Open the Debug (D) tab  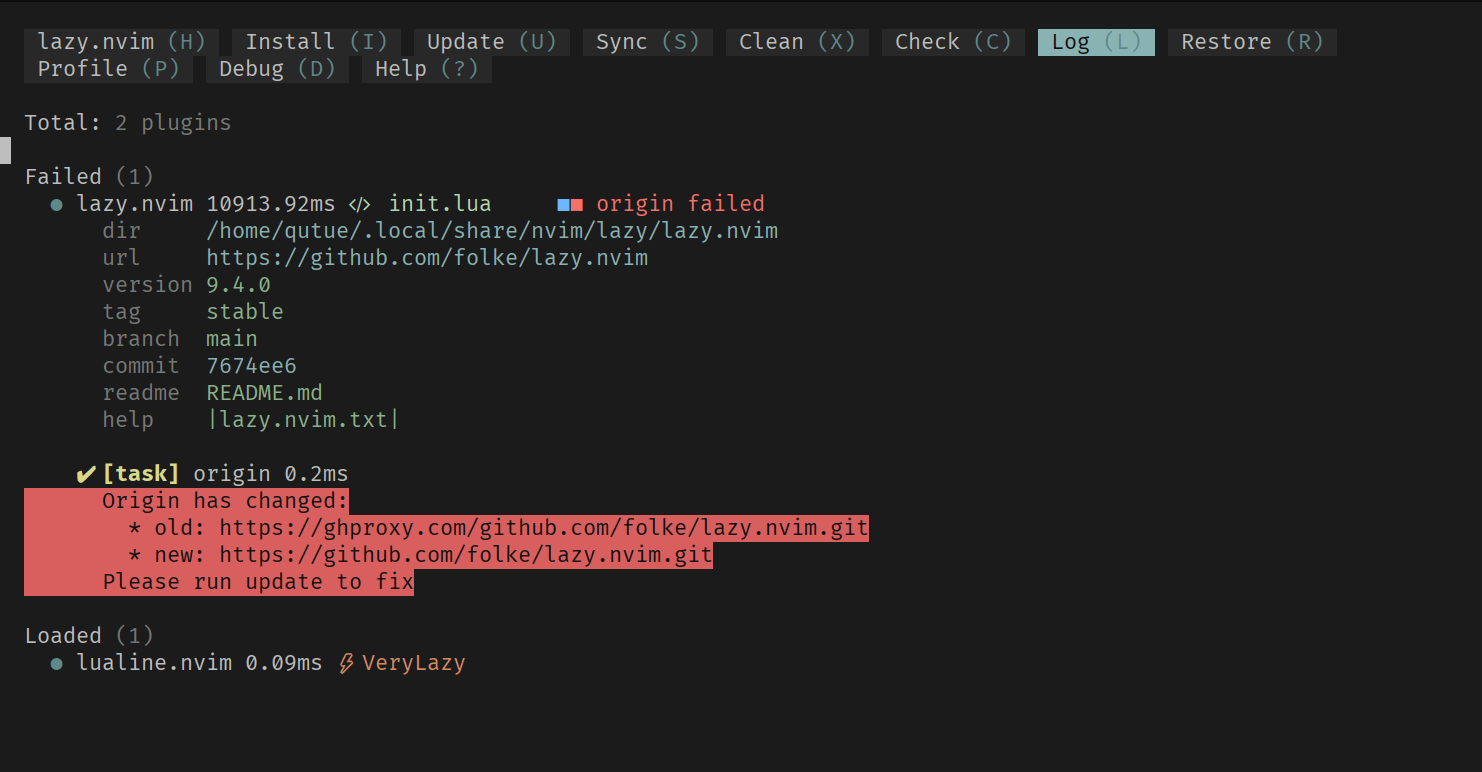tap(277, 69)
